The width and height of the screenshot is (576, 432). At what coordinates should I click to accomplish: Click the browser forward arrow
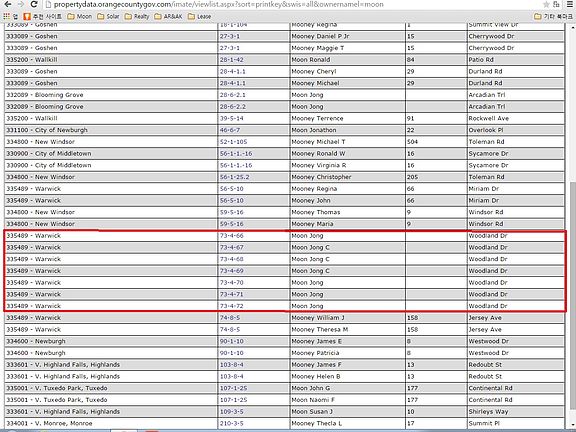[21, 4]
